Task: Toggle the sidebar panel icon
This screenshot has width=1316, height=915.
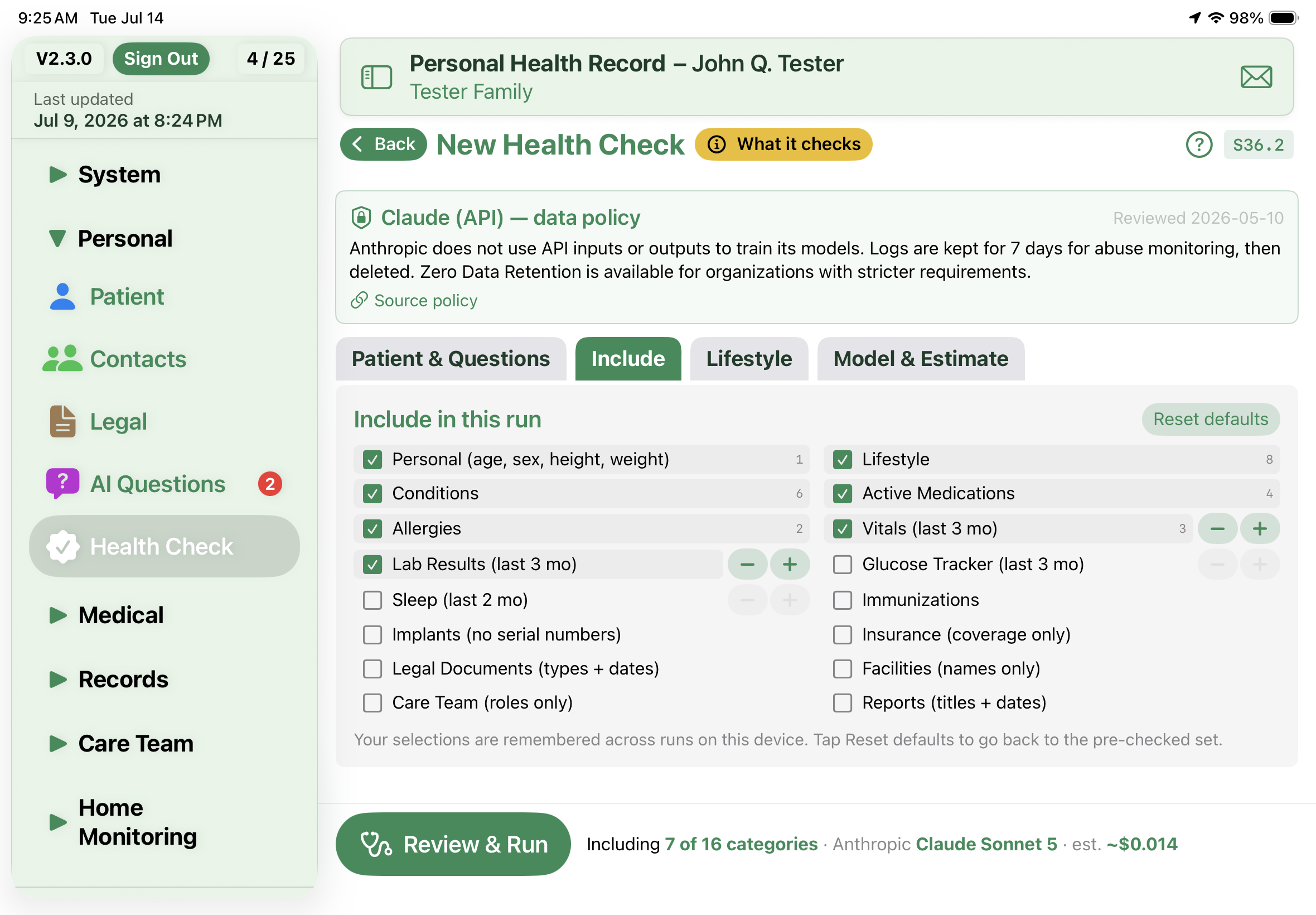Action: tap(376, 77)
